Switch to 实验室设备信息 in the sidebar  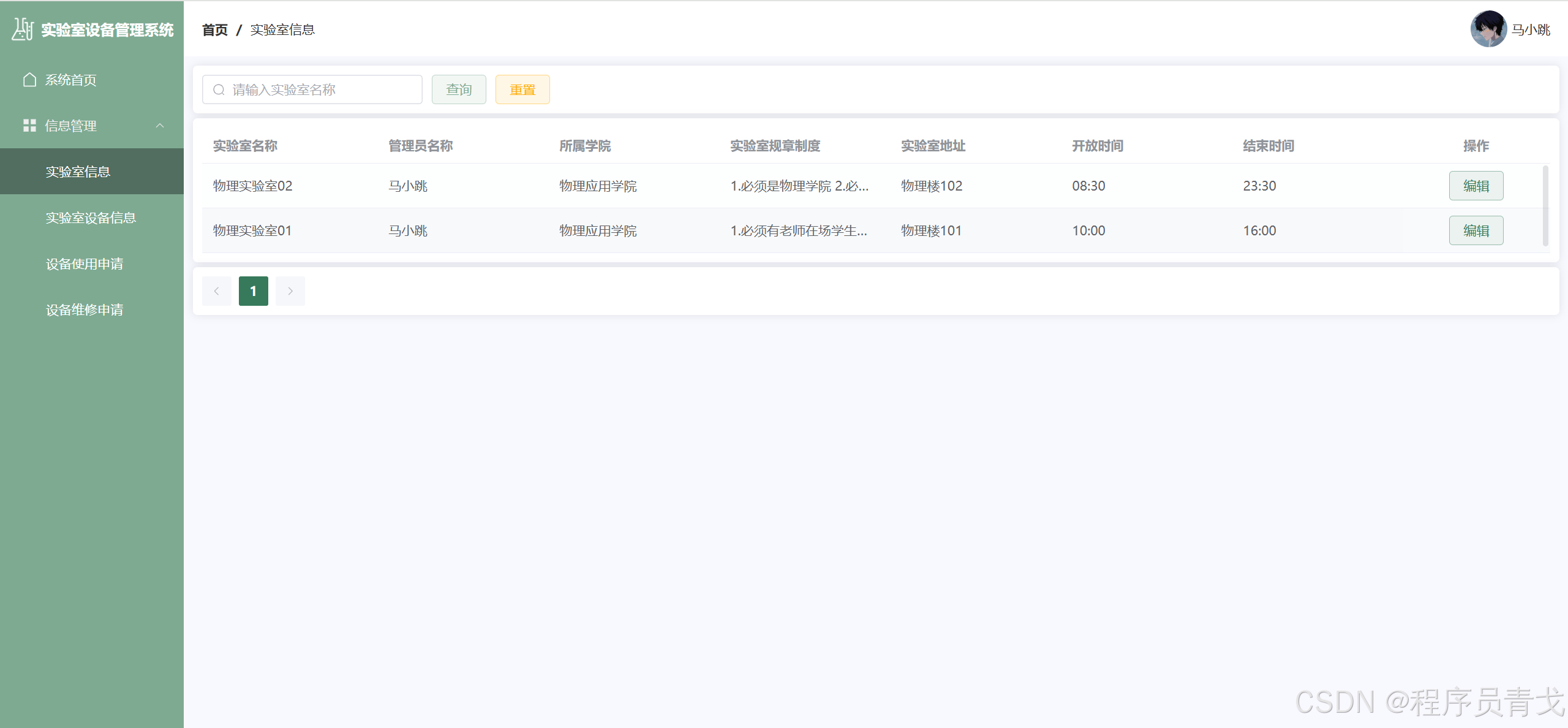[91, 218]
